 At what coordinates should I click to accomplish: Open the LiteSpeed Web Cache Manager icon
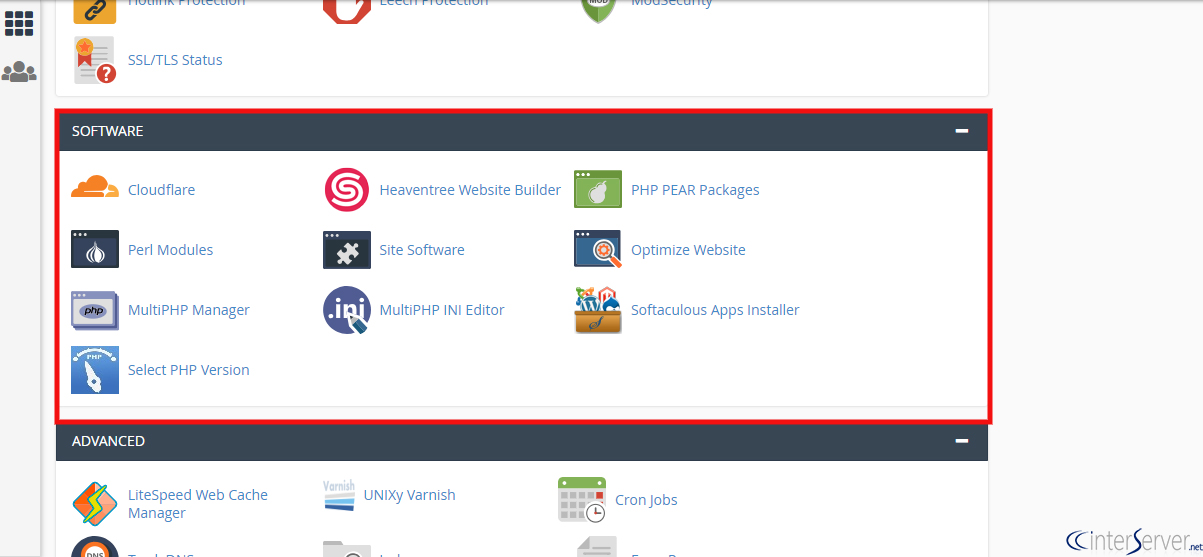(x=95, y=503)
